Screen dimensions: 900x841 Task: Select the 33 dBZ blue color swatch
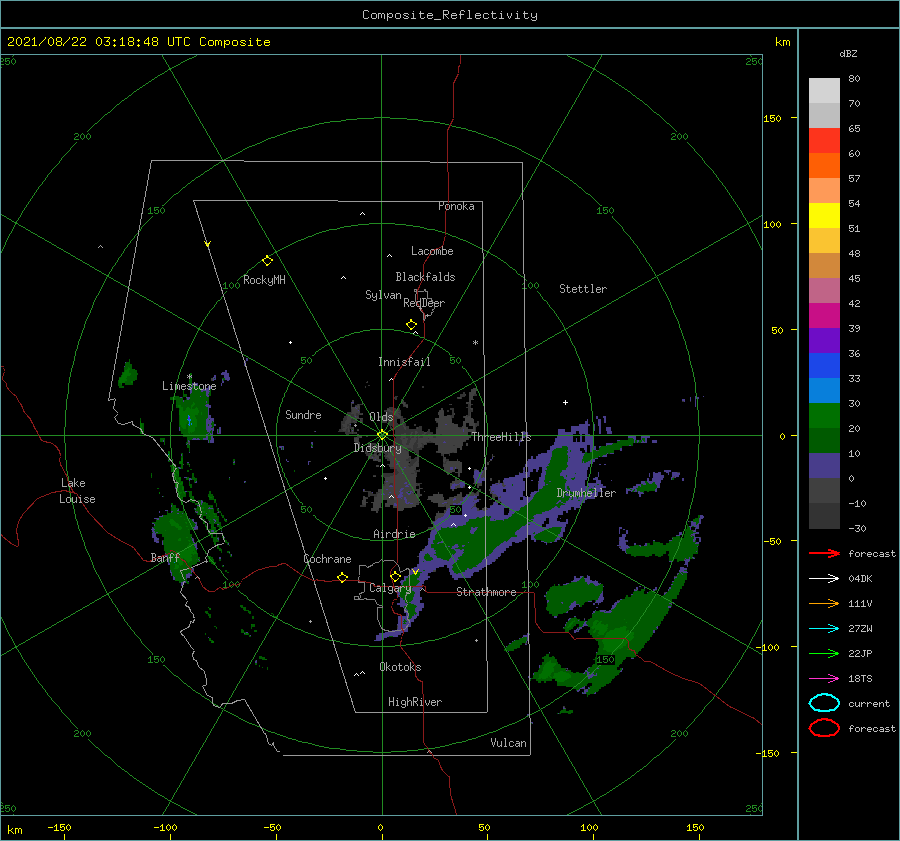pyautogui.click(x=824, y=365)
